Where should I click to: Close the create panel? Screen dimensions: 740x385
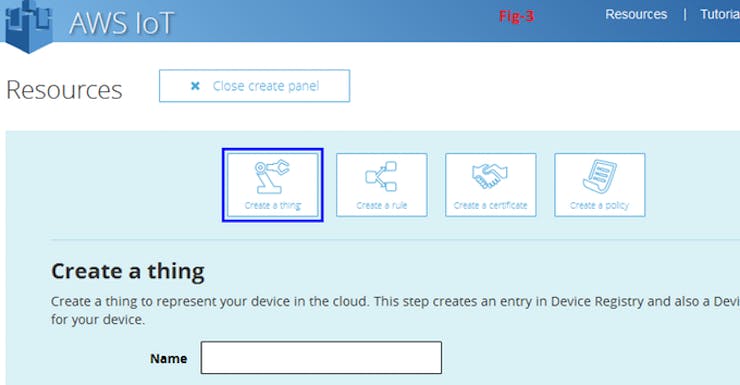254,86
